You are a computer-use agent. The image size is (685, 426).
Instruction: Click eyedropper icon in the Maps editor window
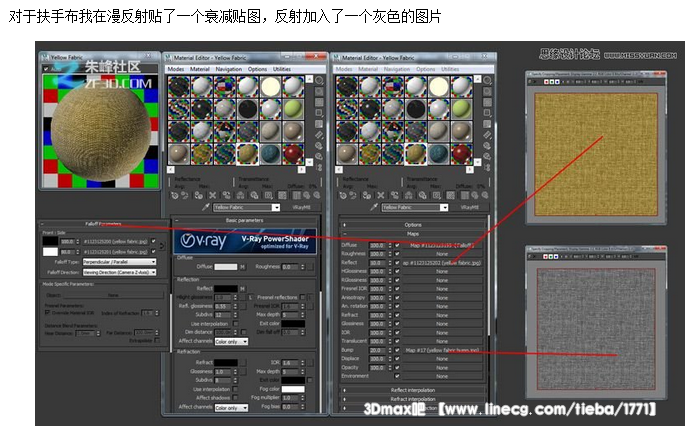[374, 207]
